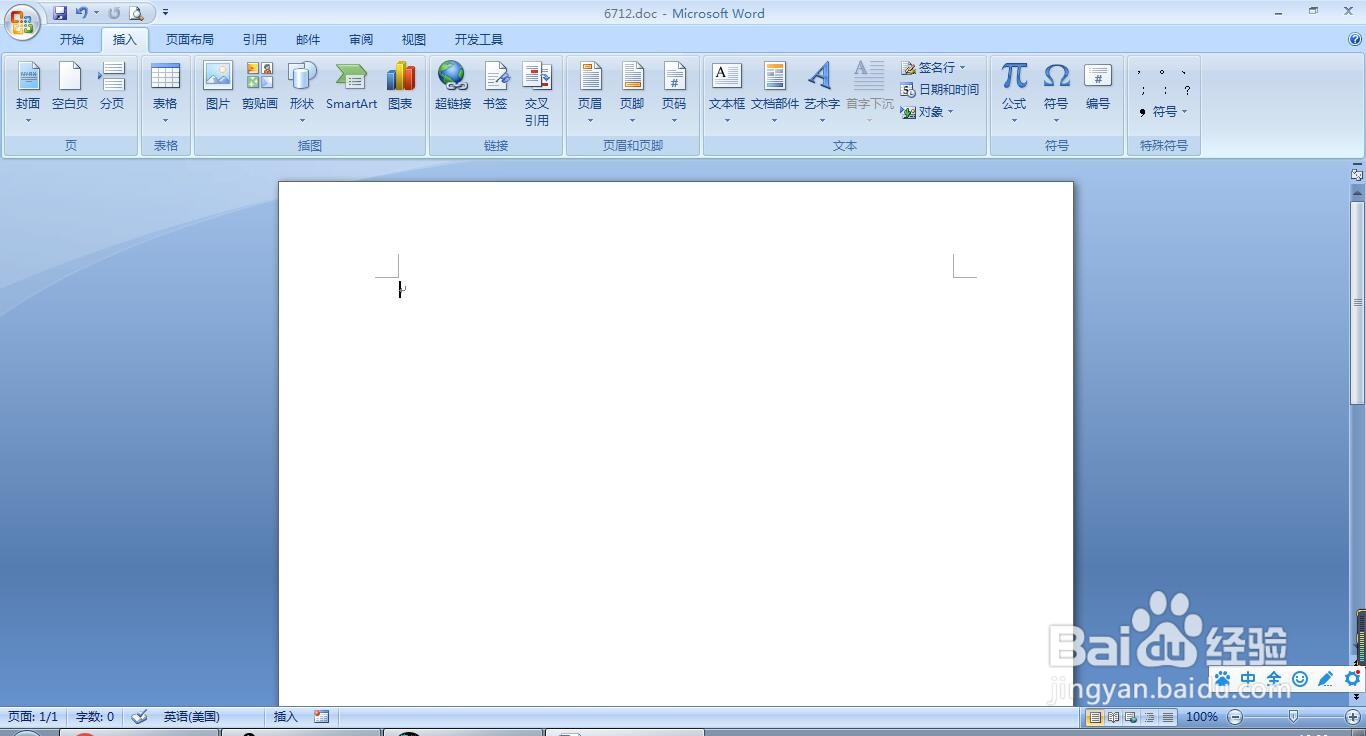Click the vertical scrollbar thumb
This screenshot has width=1366, height=736.
tap(1357, 303)
